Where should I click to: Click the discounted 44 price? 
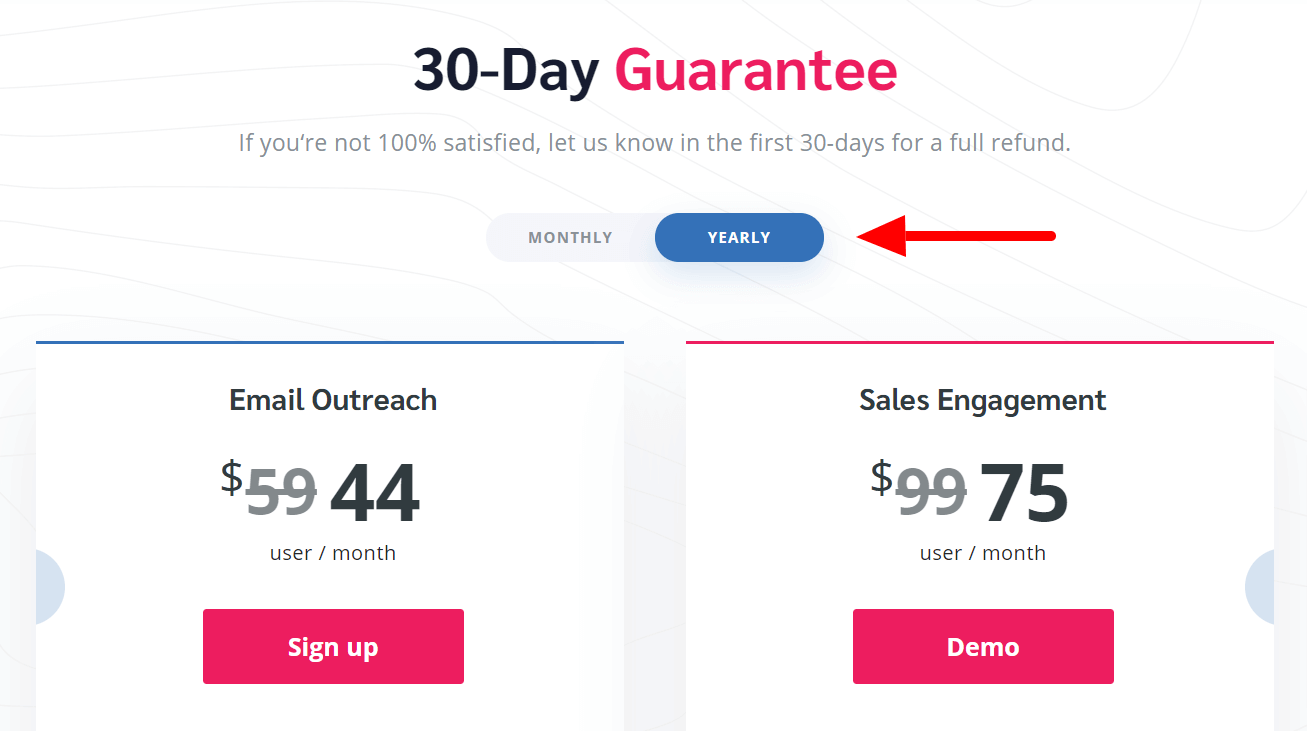click(374, 493)
